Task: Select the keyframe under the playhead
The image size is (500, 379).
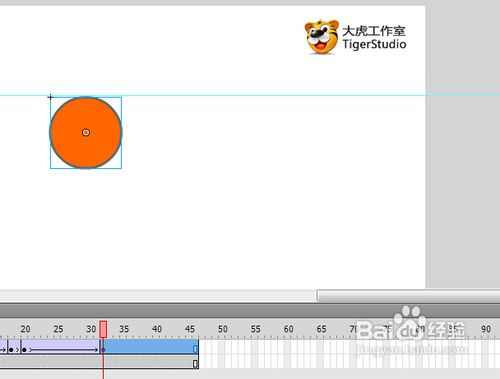Action: click(103, 350)
